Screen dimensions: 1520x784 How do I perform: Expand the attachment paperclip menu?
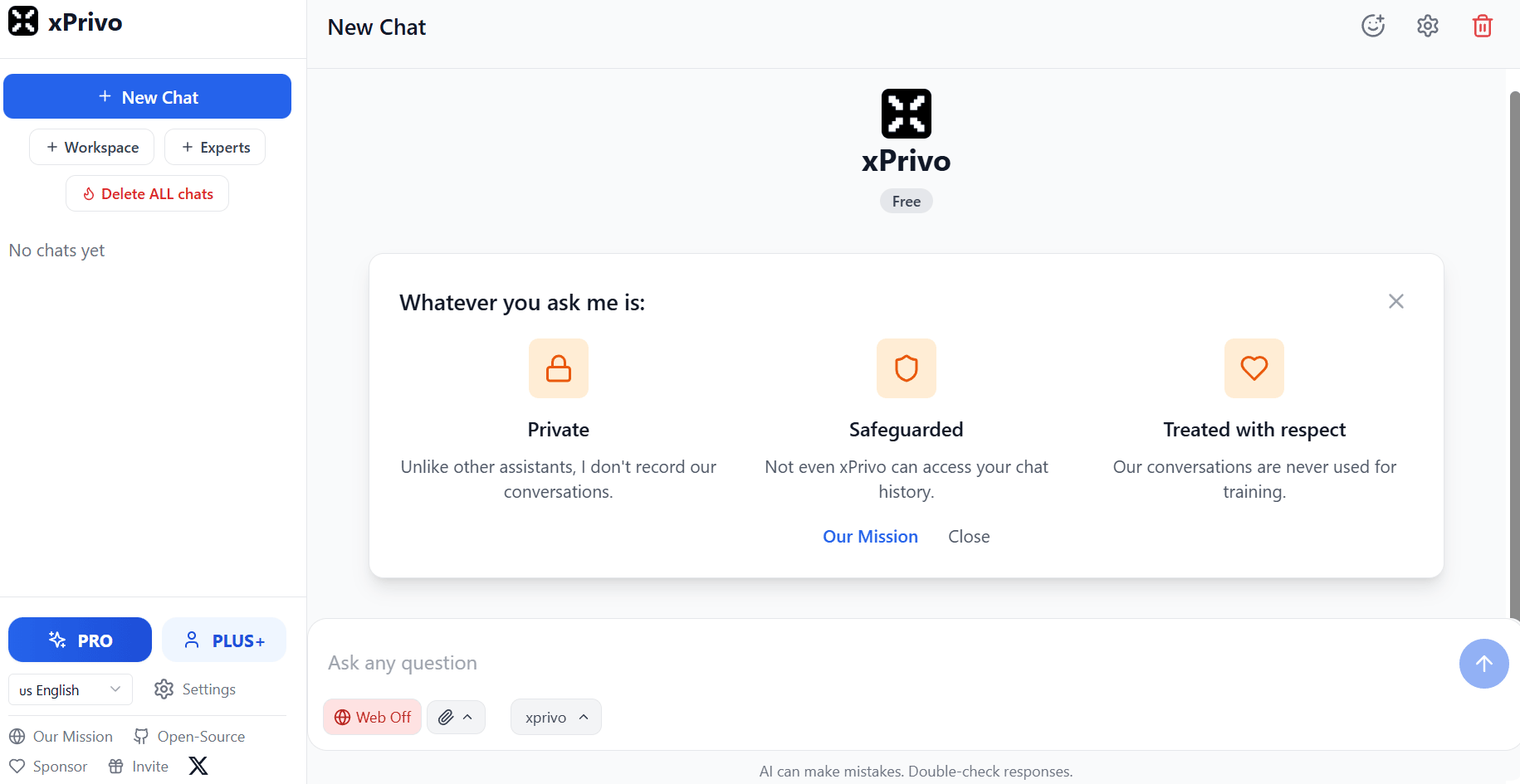456,718
